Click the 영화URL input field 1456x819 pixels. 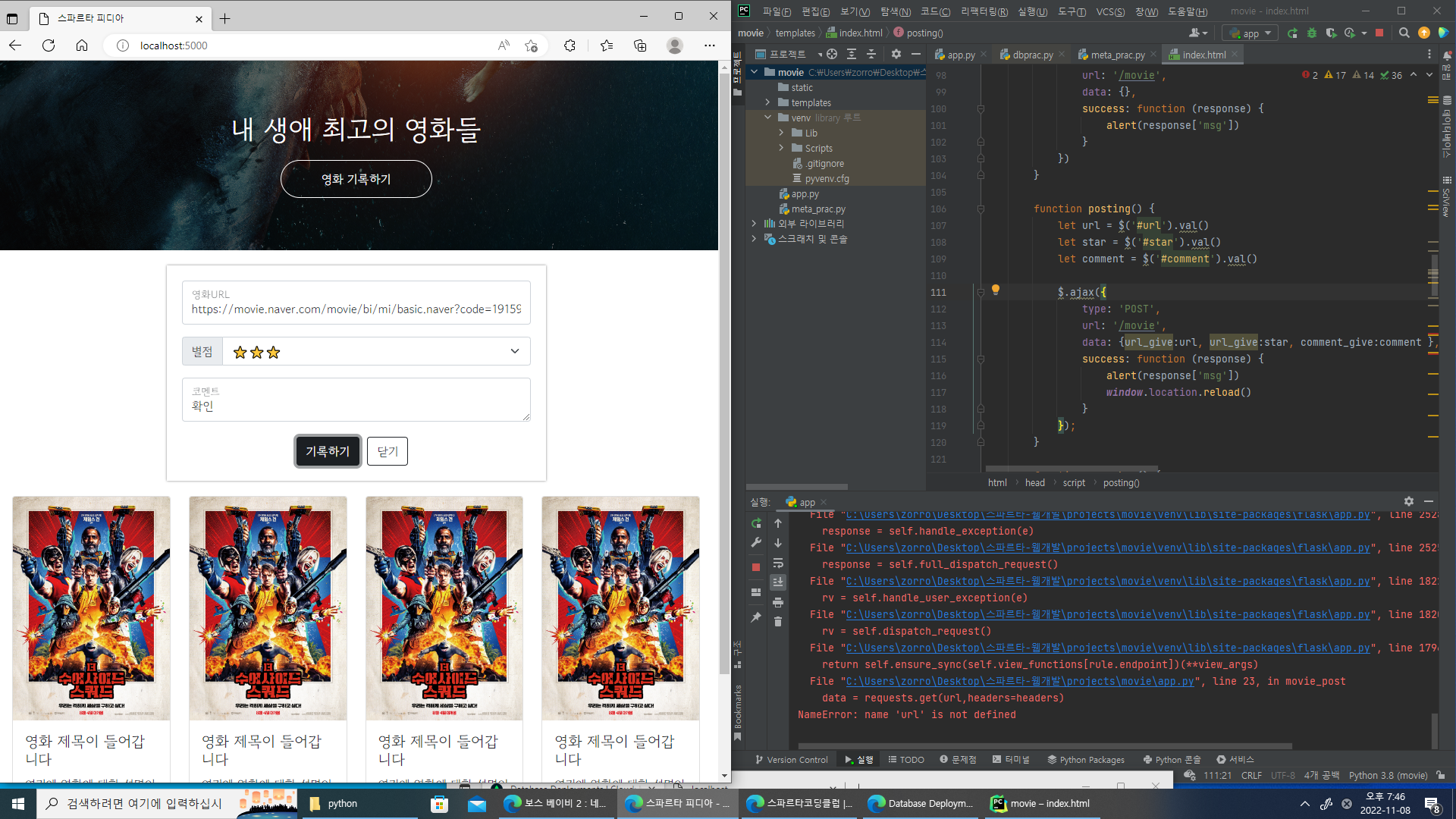[356, 303]
